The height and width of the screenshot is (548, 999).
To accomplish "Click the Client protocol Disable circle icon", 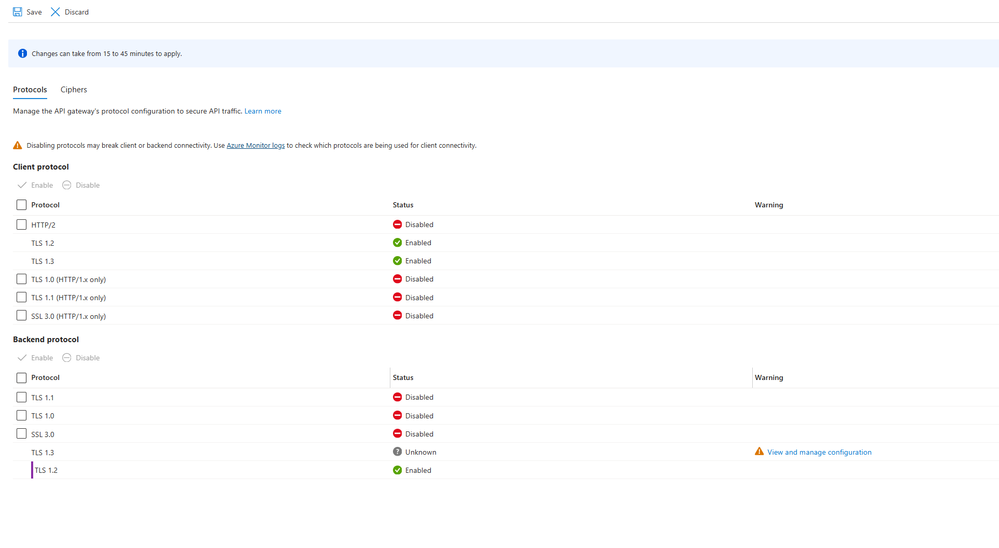I will point(66,185).
